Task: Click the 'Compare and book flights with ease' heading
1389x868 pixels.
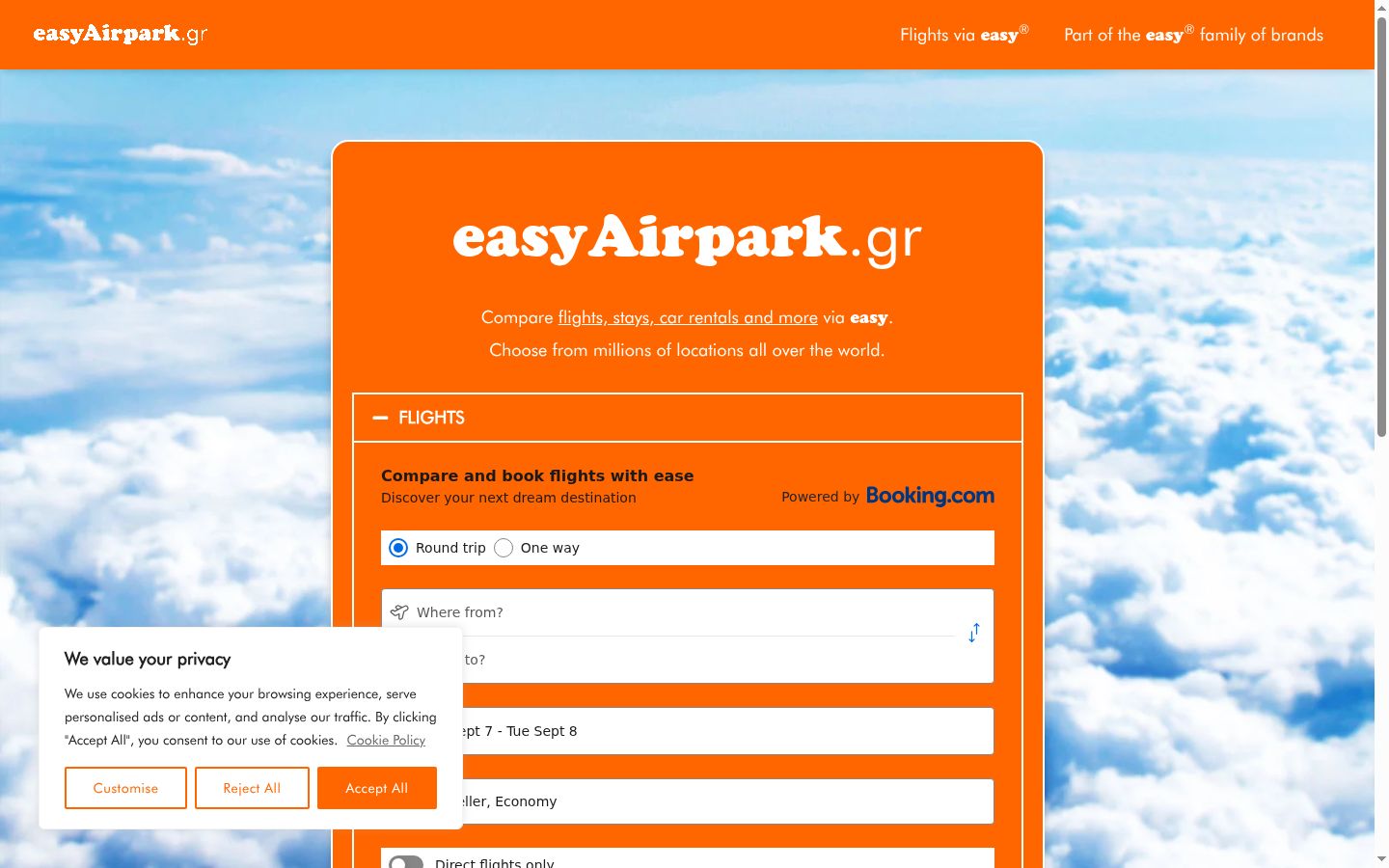Action: (x=537, y=475)
